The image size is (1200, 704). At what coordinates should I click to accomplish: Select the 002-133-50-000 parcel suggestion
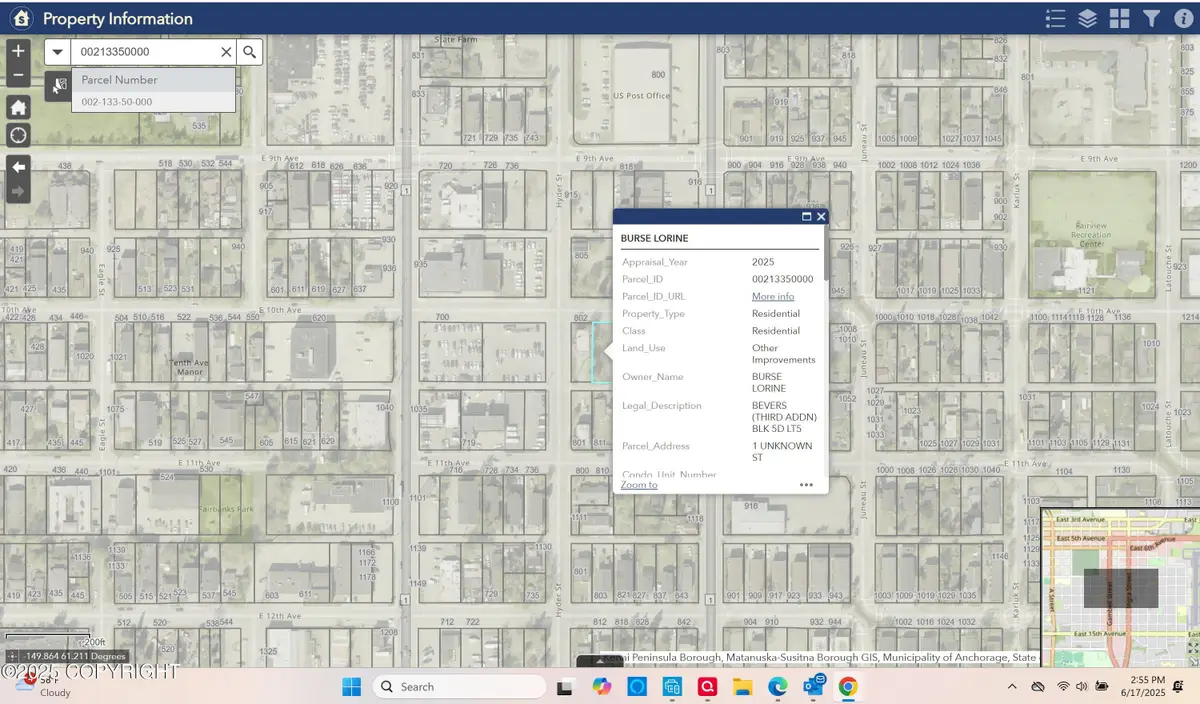tap(117, 102)
